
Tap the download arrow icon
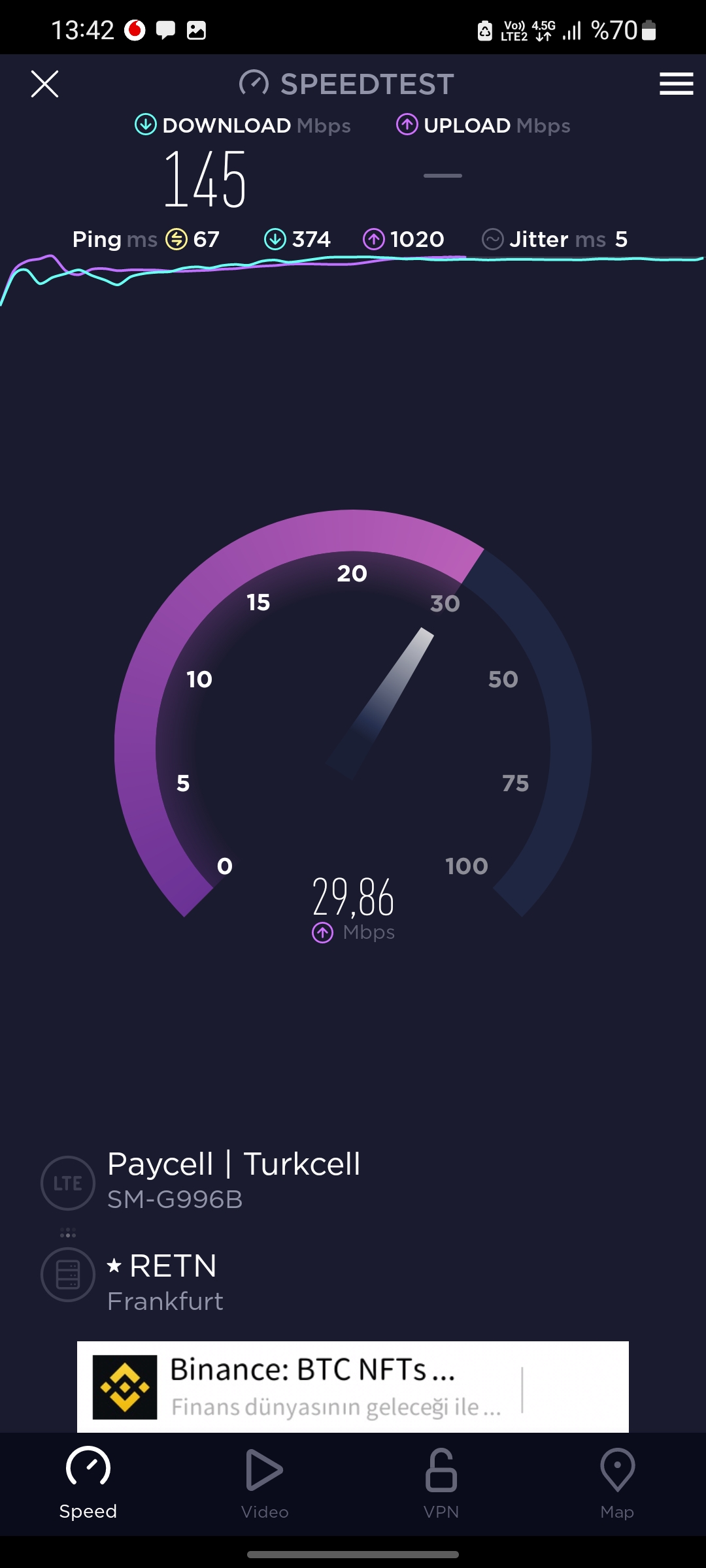[x=145, y=124]
